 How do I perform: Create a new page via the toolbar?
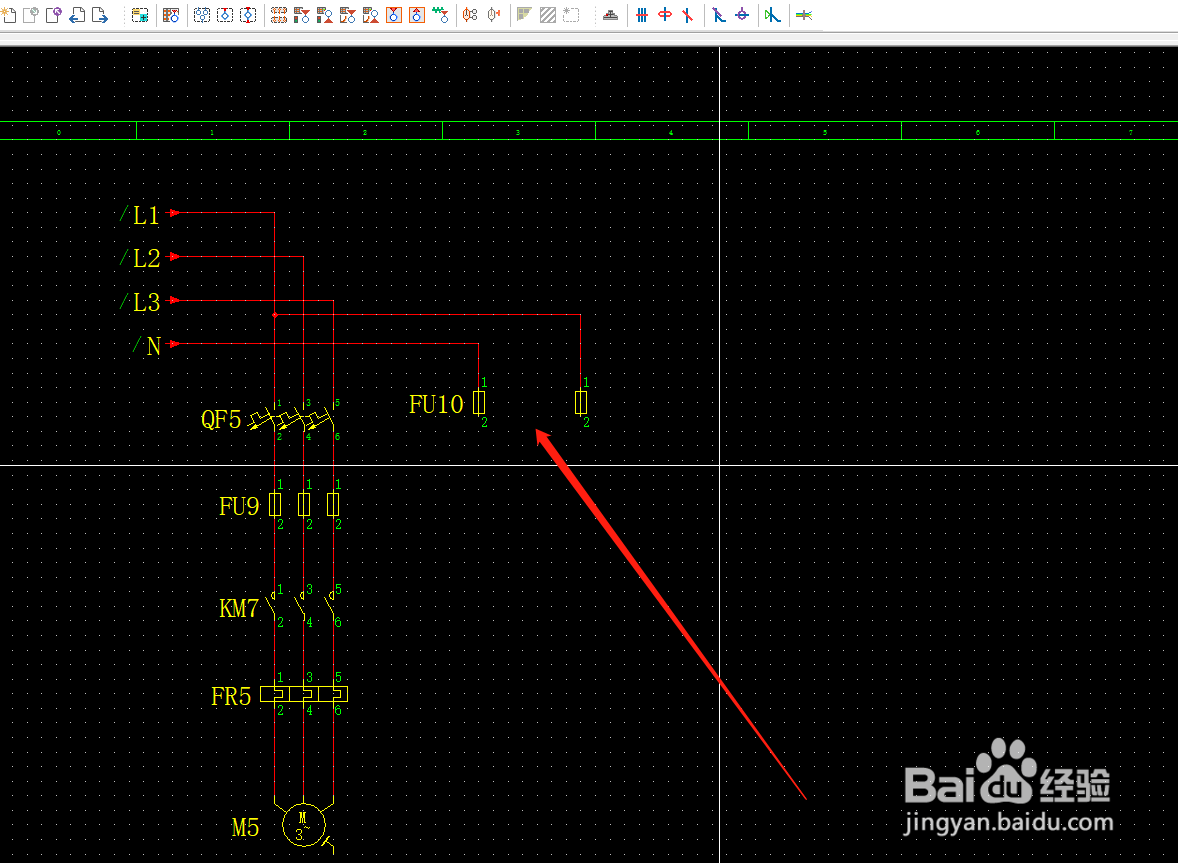tap(9, 14)
